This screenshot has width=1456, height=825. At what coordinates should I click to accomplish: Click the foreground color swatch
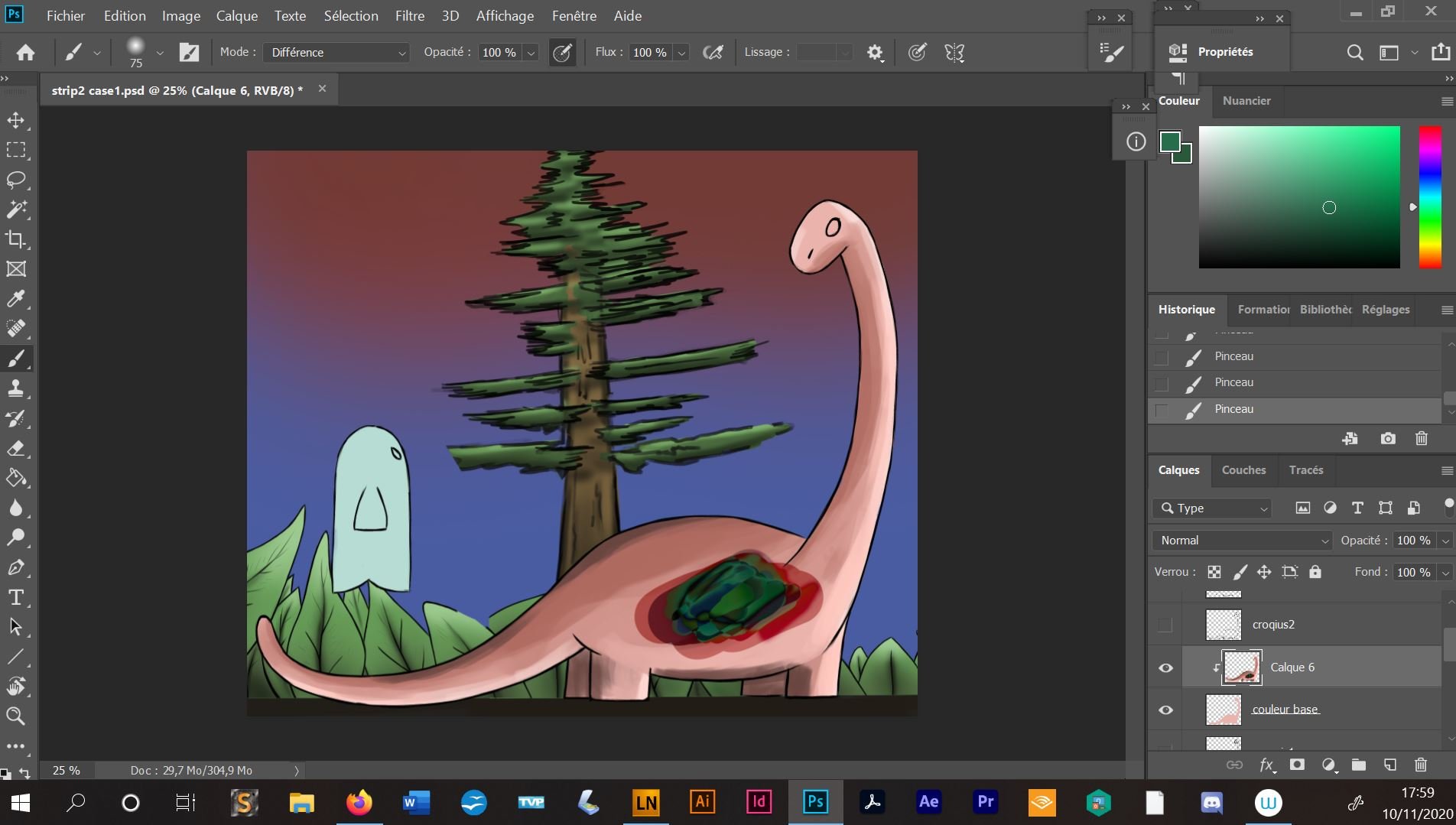point(1169,141)
